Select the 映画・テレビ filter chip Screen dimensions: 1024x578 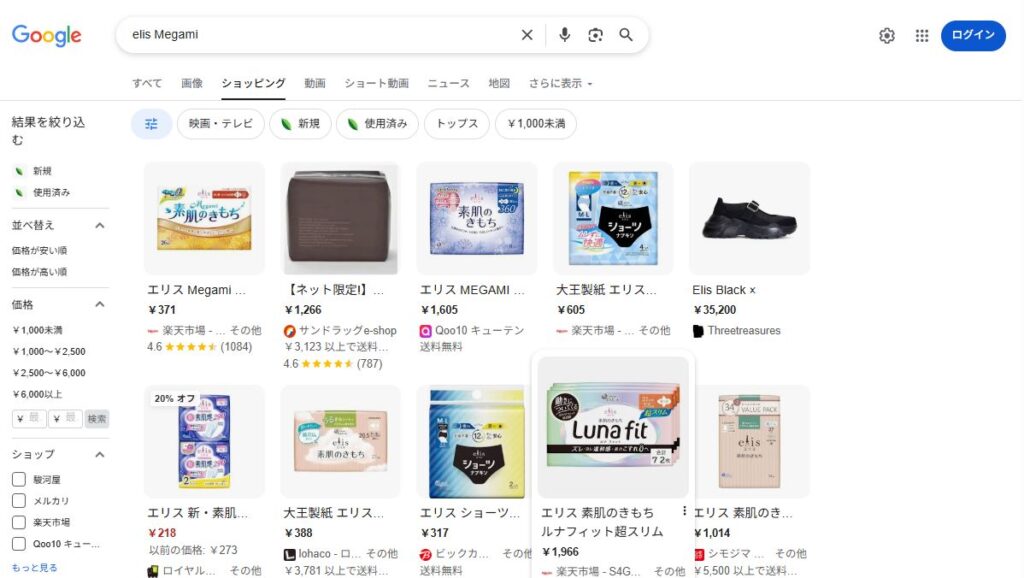(x=221, y=123)
